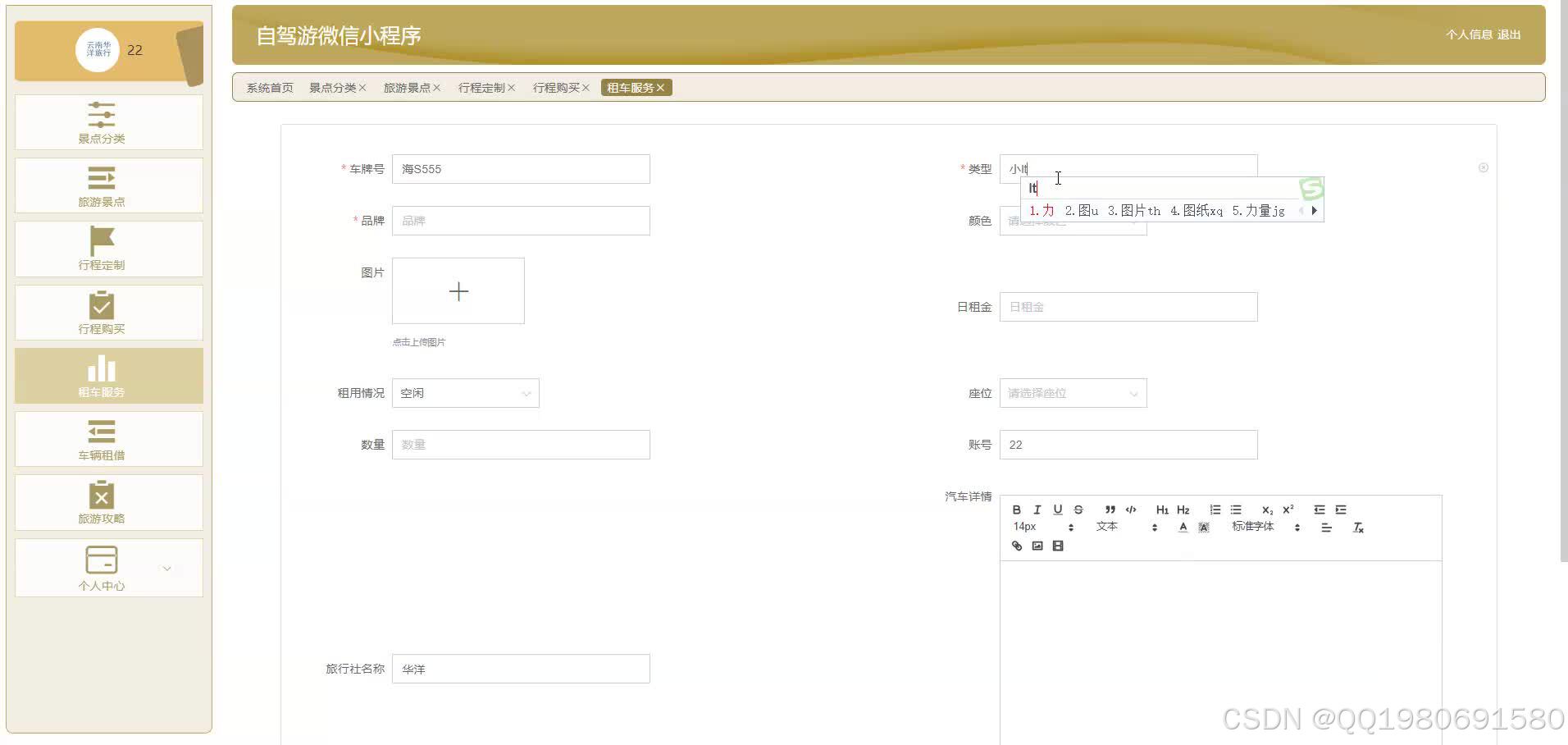Toggle italic in 汽车详情 editor

1037,510
